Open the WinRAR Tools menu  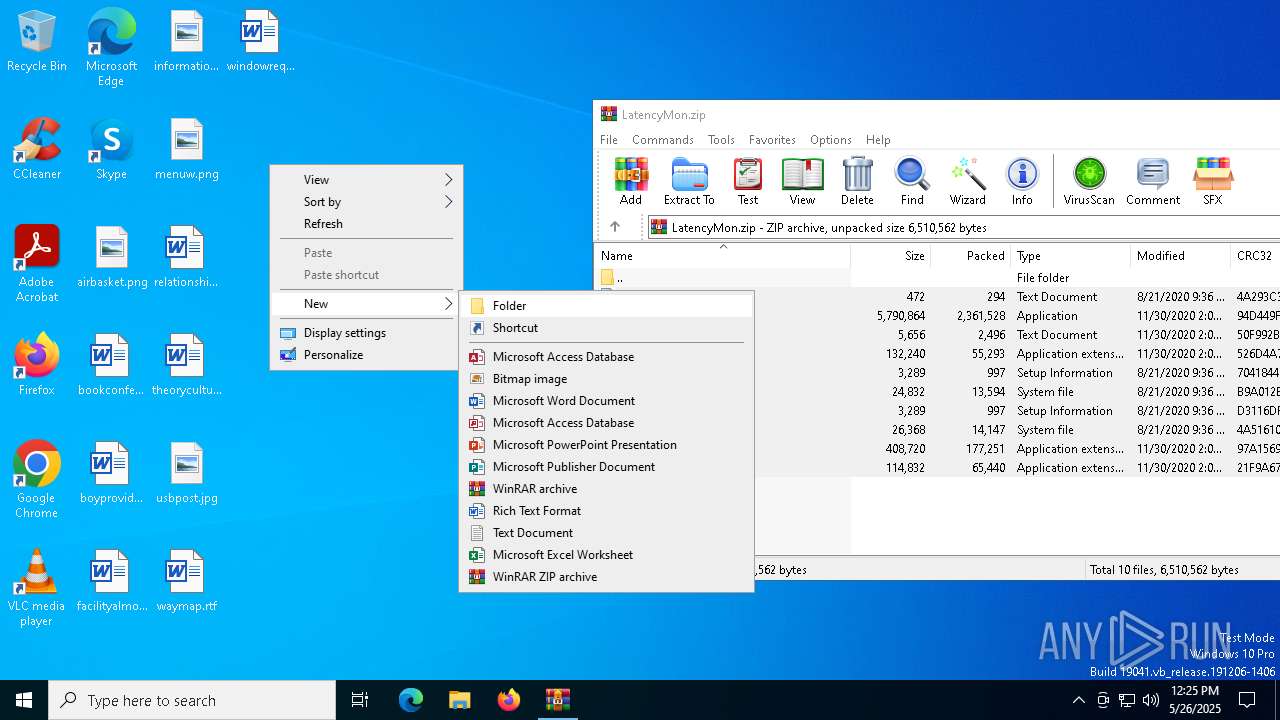pos(721,140)
